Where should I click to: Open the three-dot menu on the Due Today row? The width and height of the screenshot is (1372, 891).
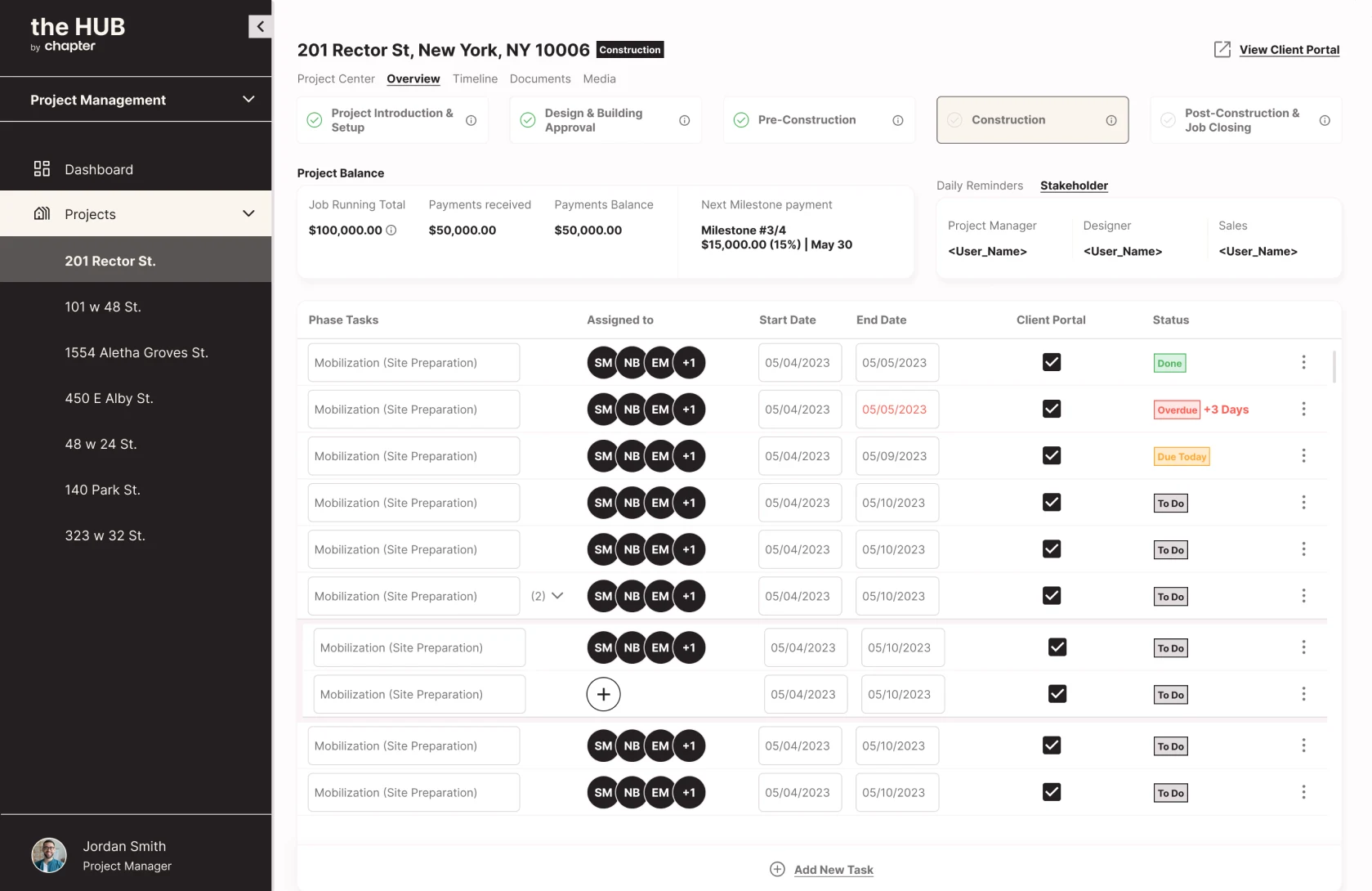(1303, 455)
